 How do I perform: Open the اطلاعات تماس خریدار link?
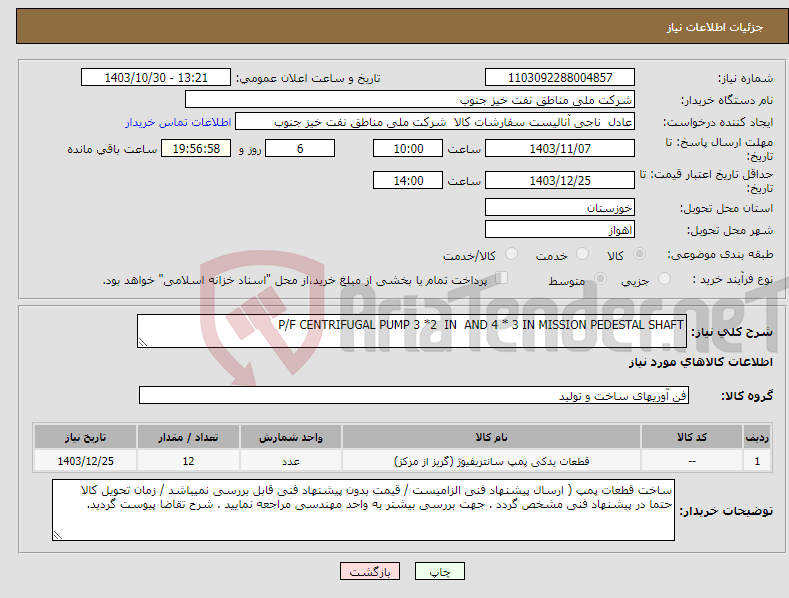(x=178, y=122)
